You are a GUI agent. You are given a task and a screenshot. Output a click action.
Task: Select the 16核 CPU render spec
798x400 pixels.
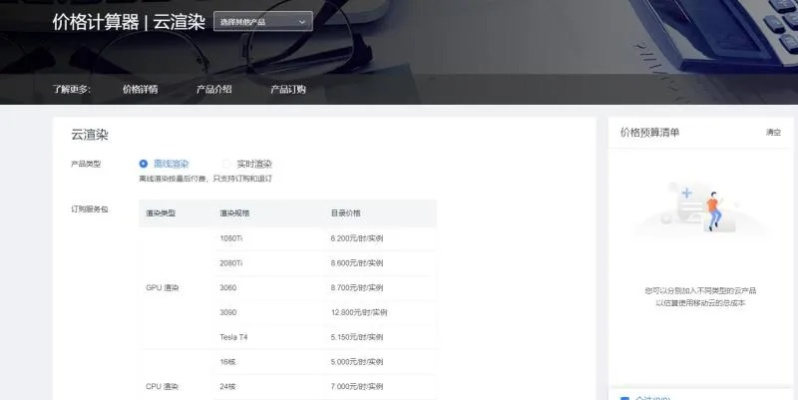228,361
